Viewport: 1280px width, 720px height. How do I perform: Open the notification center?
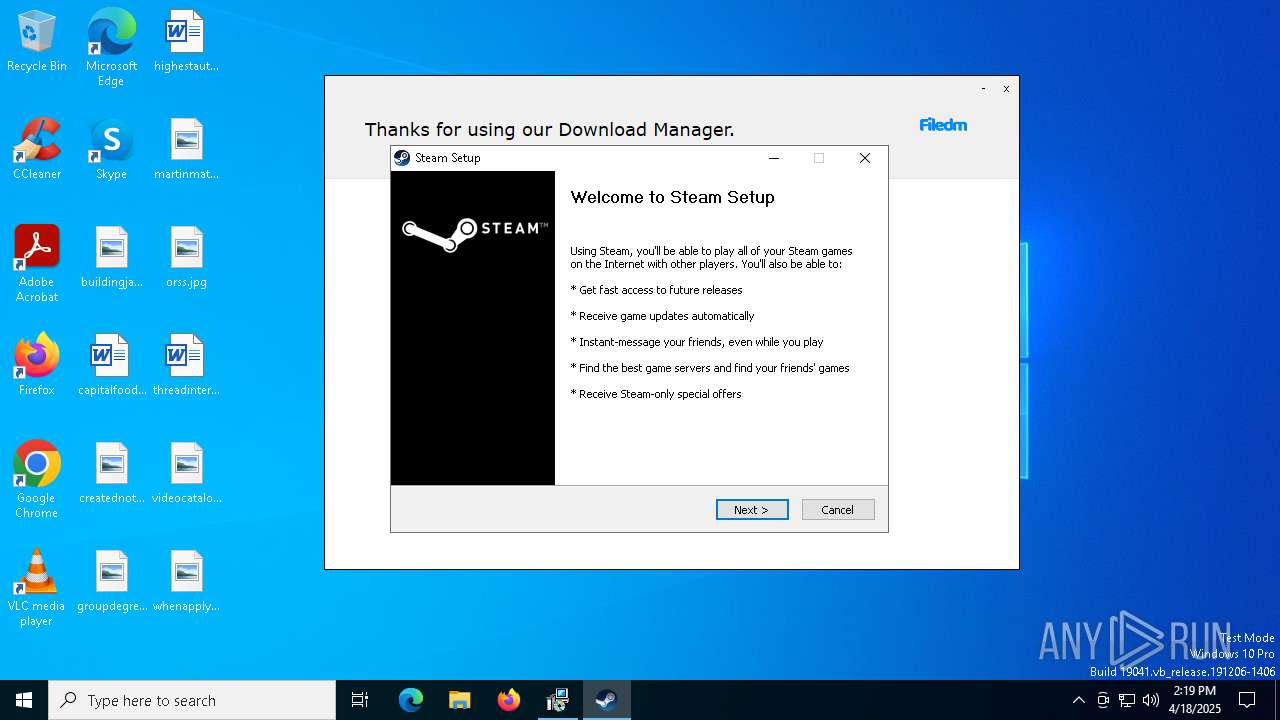pos(1247,700)
